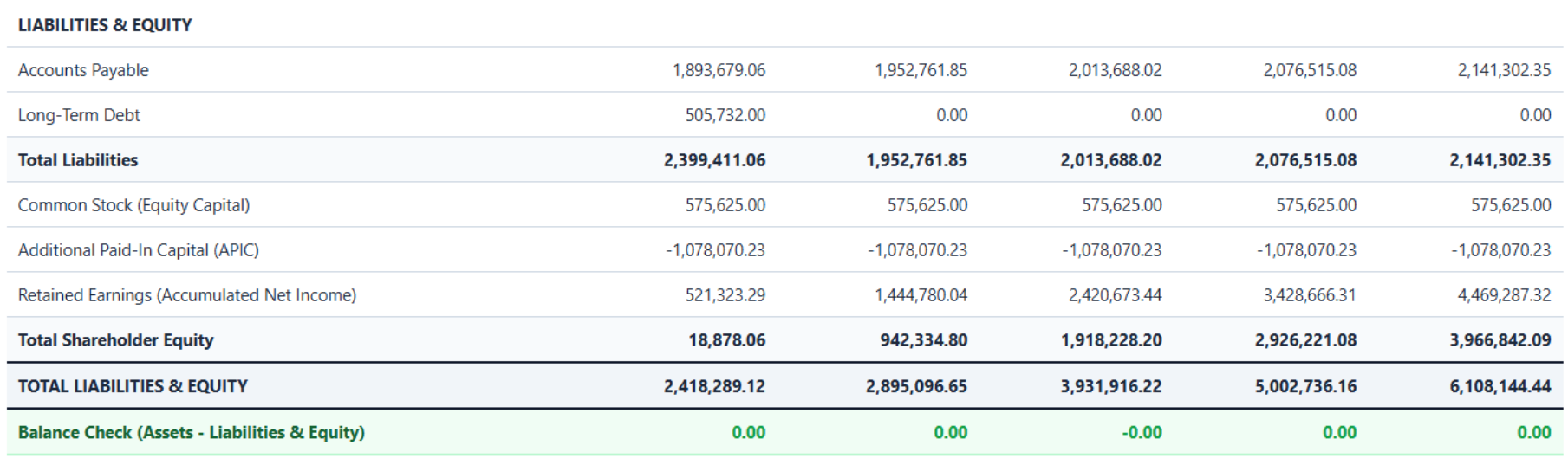Image resolution: width=1568 pixels, height=465 pixels.
Task: Click the Retained Earnings row label
Action: (x=187, y=295)
